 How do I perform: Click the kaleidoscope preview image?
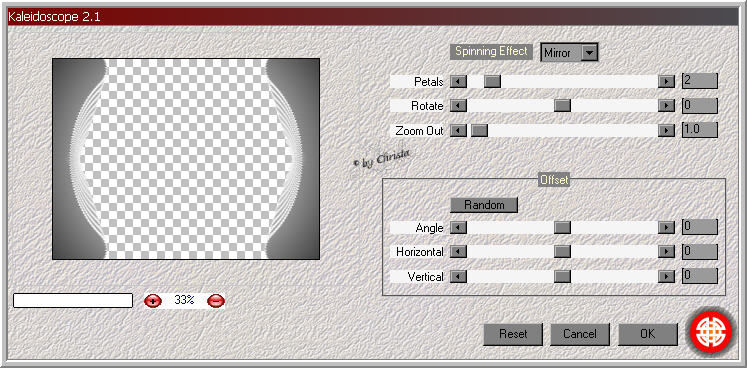pyautogui.click(x=186, y=159)
